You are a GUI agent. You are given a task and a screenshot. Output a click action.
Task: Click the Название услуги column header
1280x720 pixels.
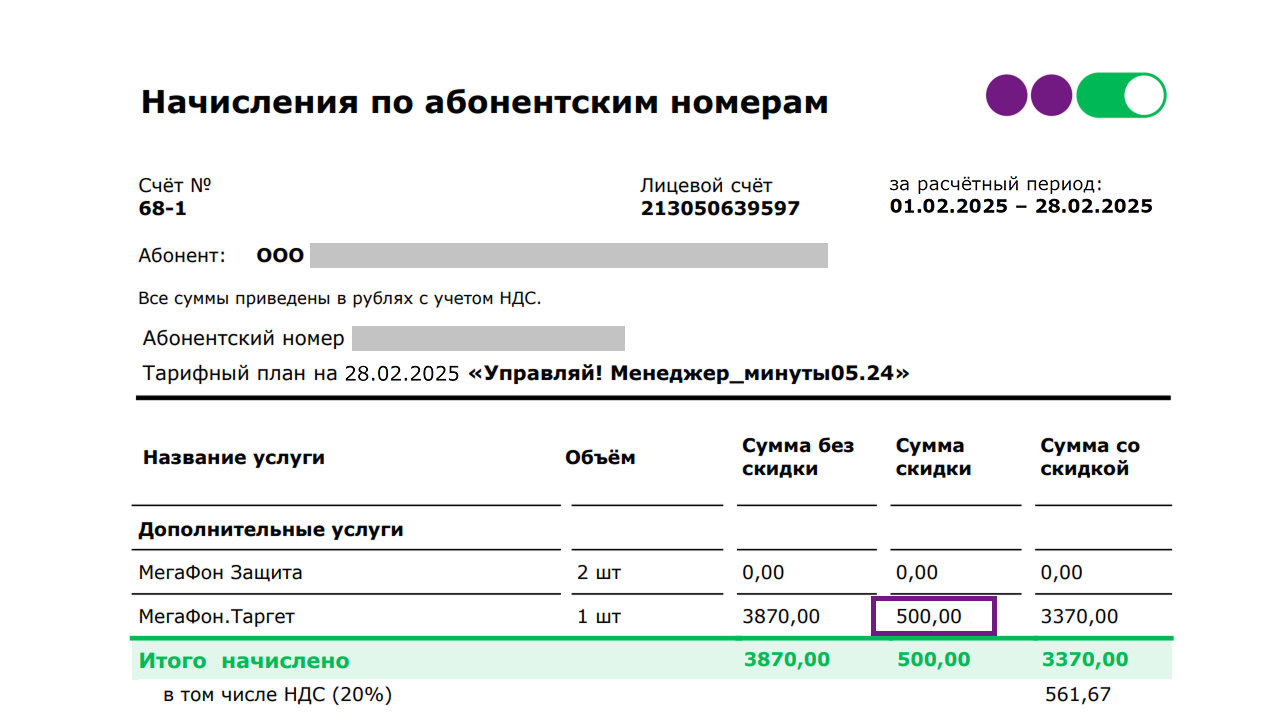234,457
